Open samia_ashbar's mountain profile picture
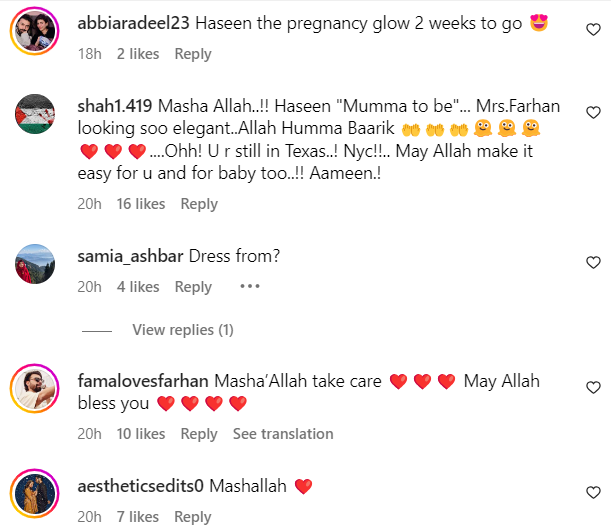The height and width of the screenshot is (530, 611). (35, 264)
